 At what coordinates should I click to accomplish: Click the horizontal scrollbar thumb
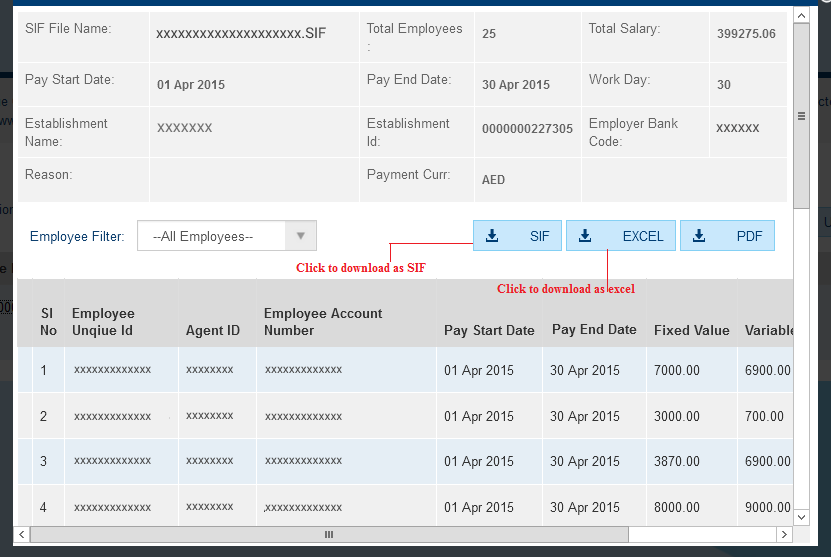tap(328, 535)
